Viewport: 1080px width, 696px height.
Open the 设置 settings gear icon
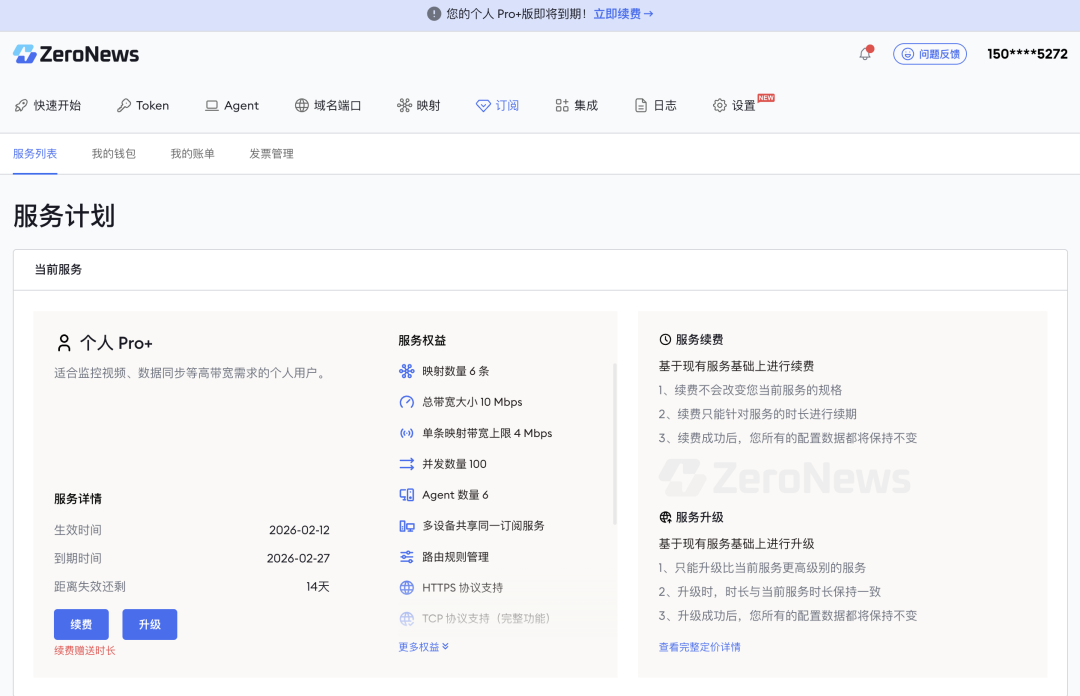718,105
